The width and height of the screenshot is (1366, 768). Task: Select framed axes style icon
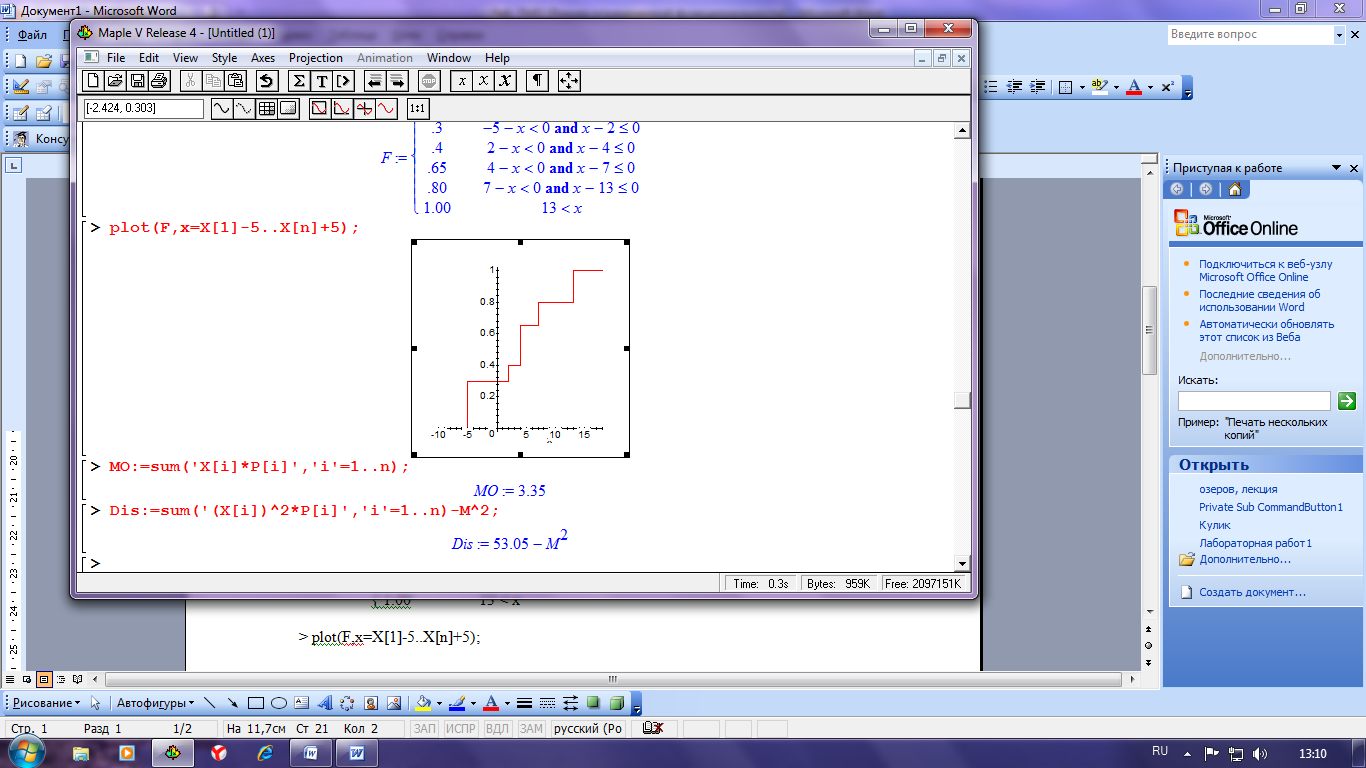341,108
